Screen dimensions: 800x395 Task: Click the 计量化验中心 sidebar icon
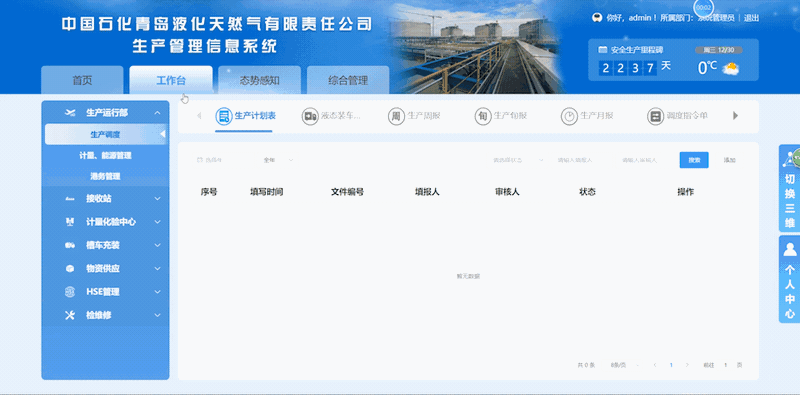70,222
